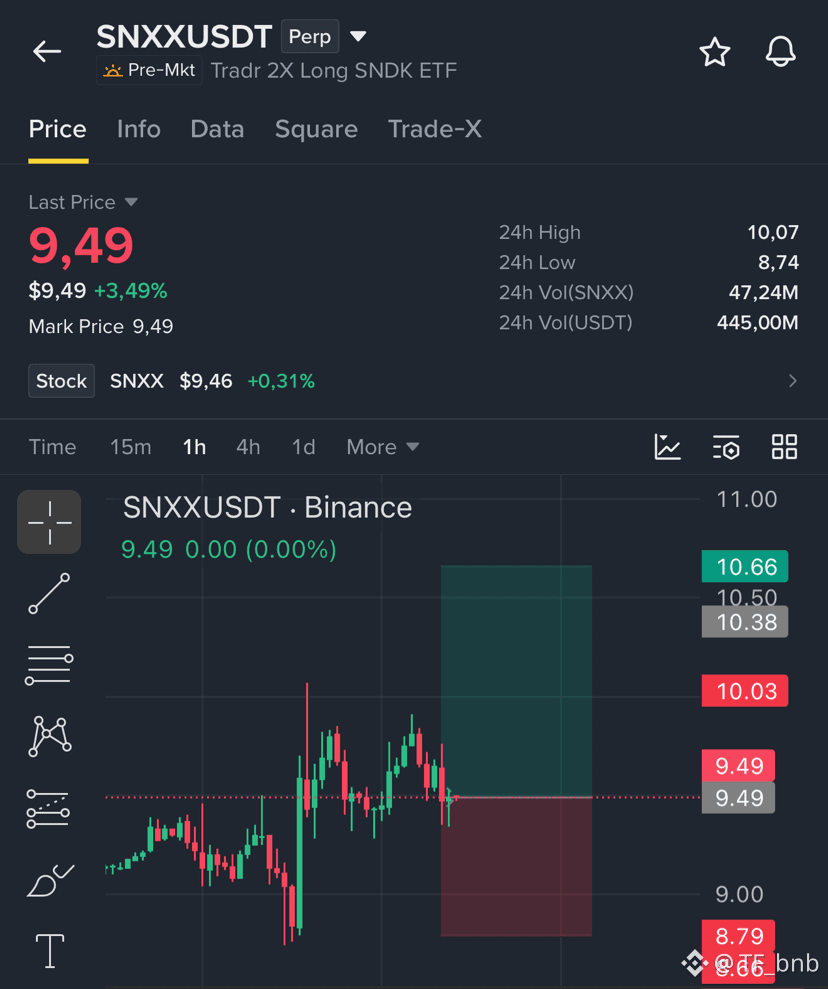Click the 24h Vol(SNXX) value 47,24M
This screenshot has height=989, width=828.
[x=763, y=293]
